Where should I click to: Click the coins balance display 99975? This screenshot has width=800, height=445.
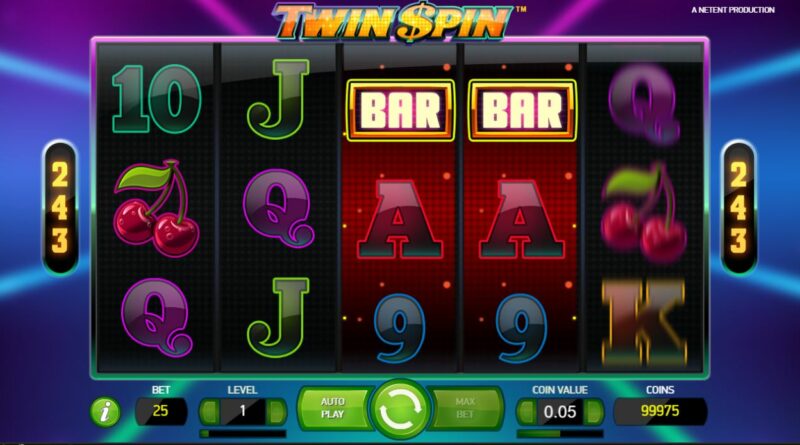coord(660,411)
